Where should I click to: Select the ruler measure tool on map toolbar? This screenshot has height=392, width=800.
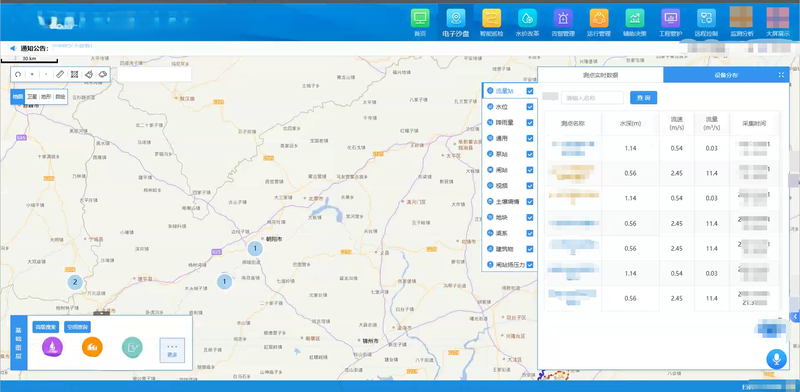pyautogui.click(x=60, y=75)
